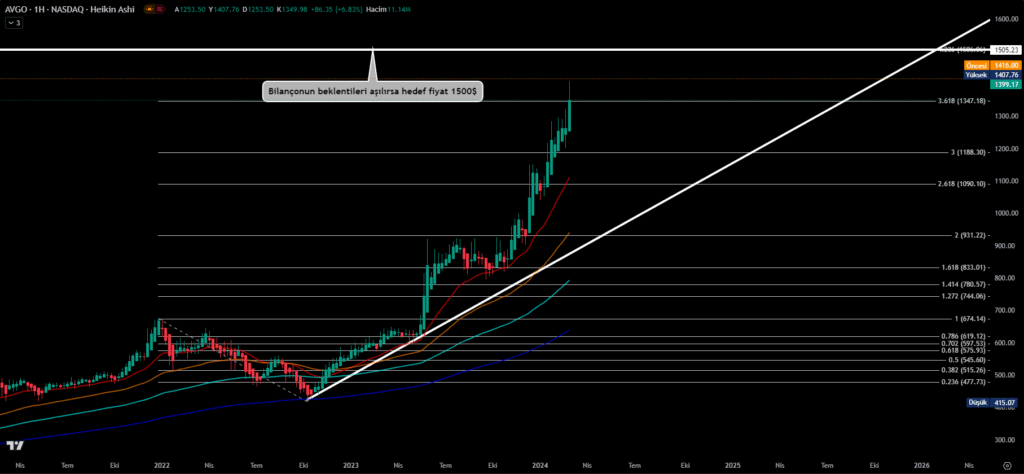The width and height of the screenshot is (1024, 474).
Task: Click the Fibonacci level 1 (674.14)
Action: 971,319
